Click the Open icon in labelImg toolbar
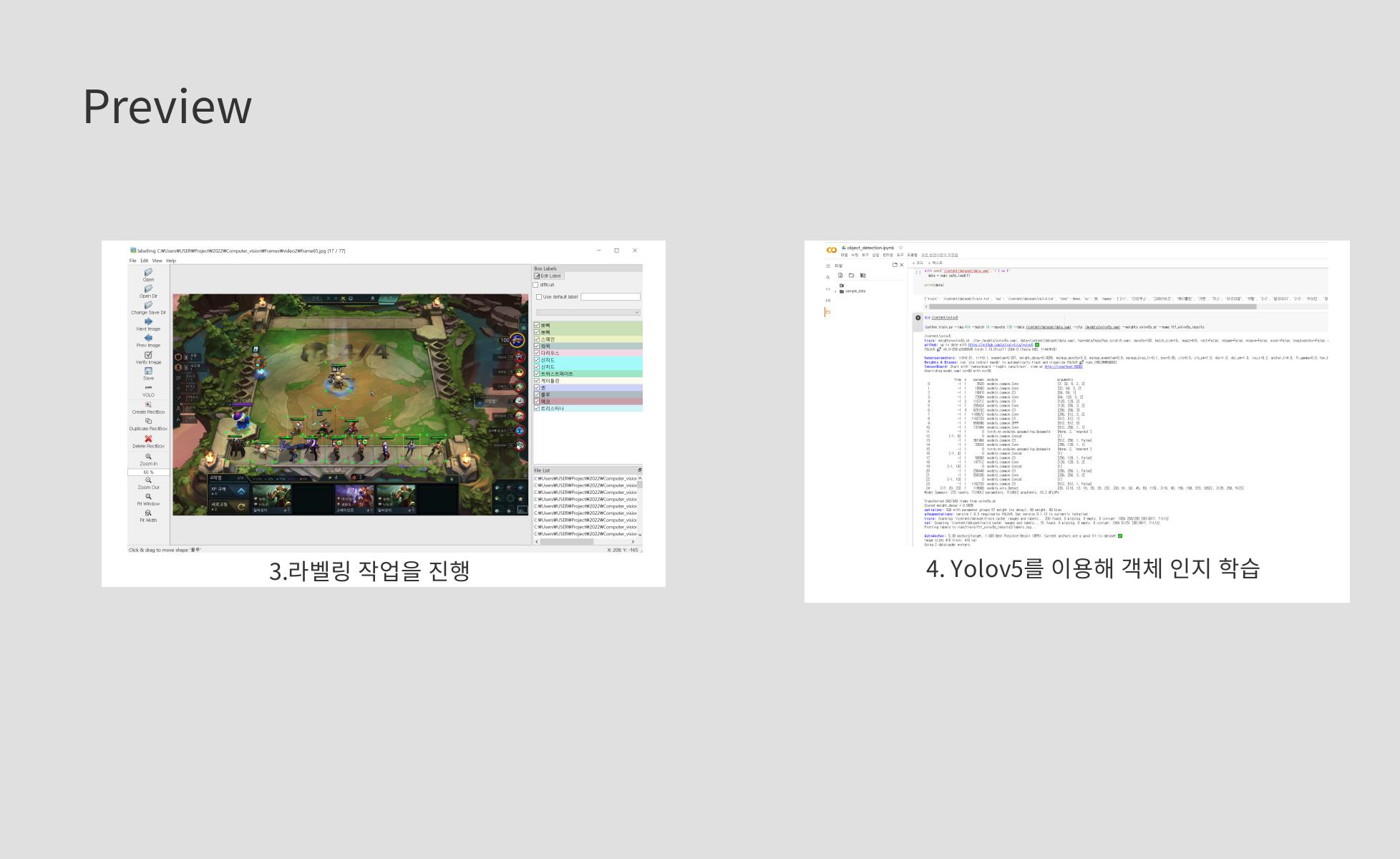1400x859 pixels. 148,273
